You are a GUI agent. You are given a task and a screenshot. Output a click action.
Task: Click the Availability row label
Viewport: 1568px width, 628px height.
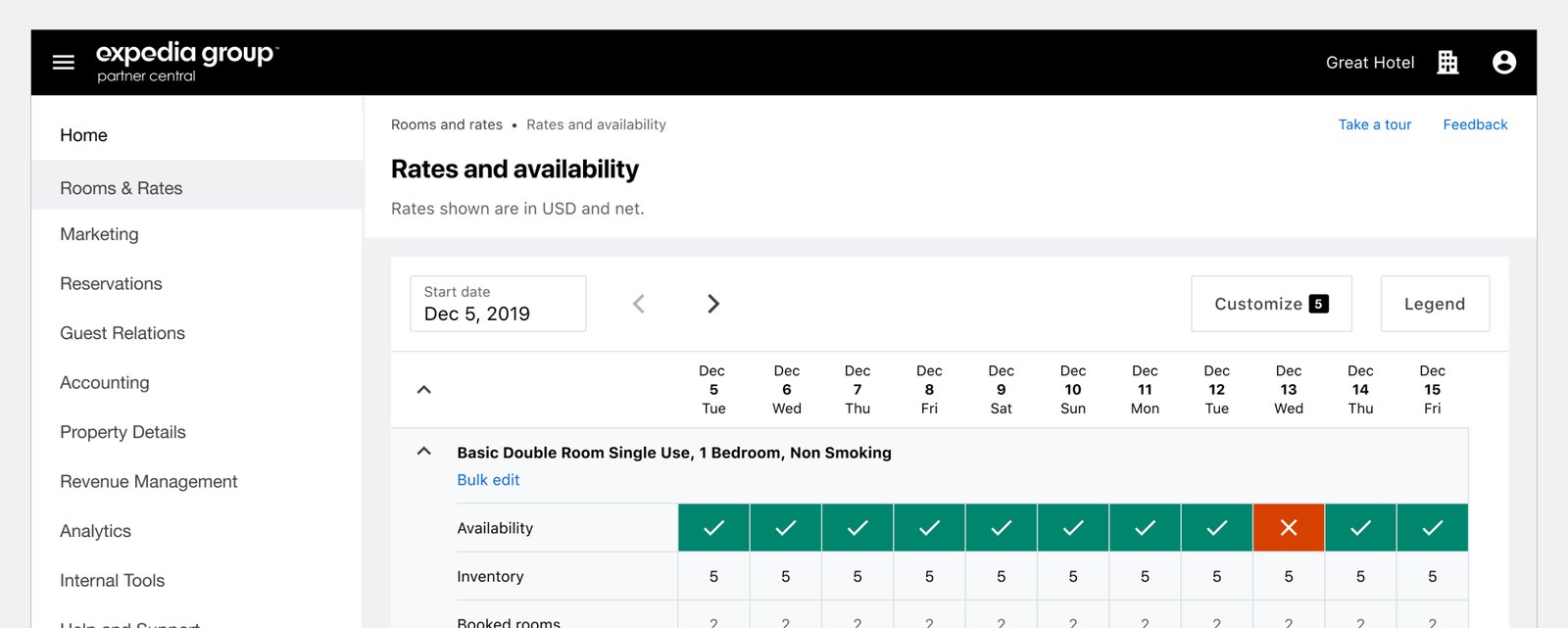[495, 528]
